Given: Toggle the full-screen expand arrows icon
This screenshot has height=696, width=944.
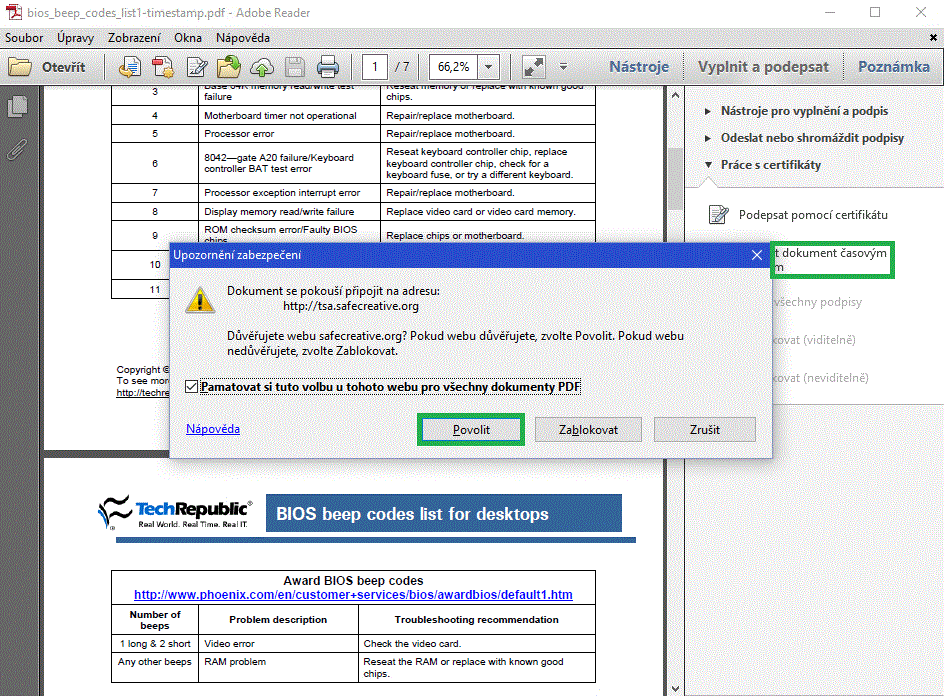Looking at the screenshot, I should pos(534,67).
